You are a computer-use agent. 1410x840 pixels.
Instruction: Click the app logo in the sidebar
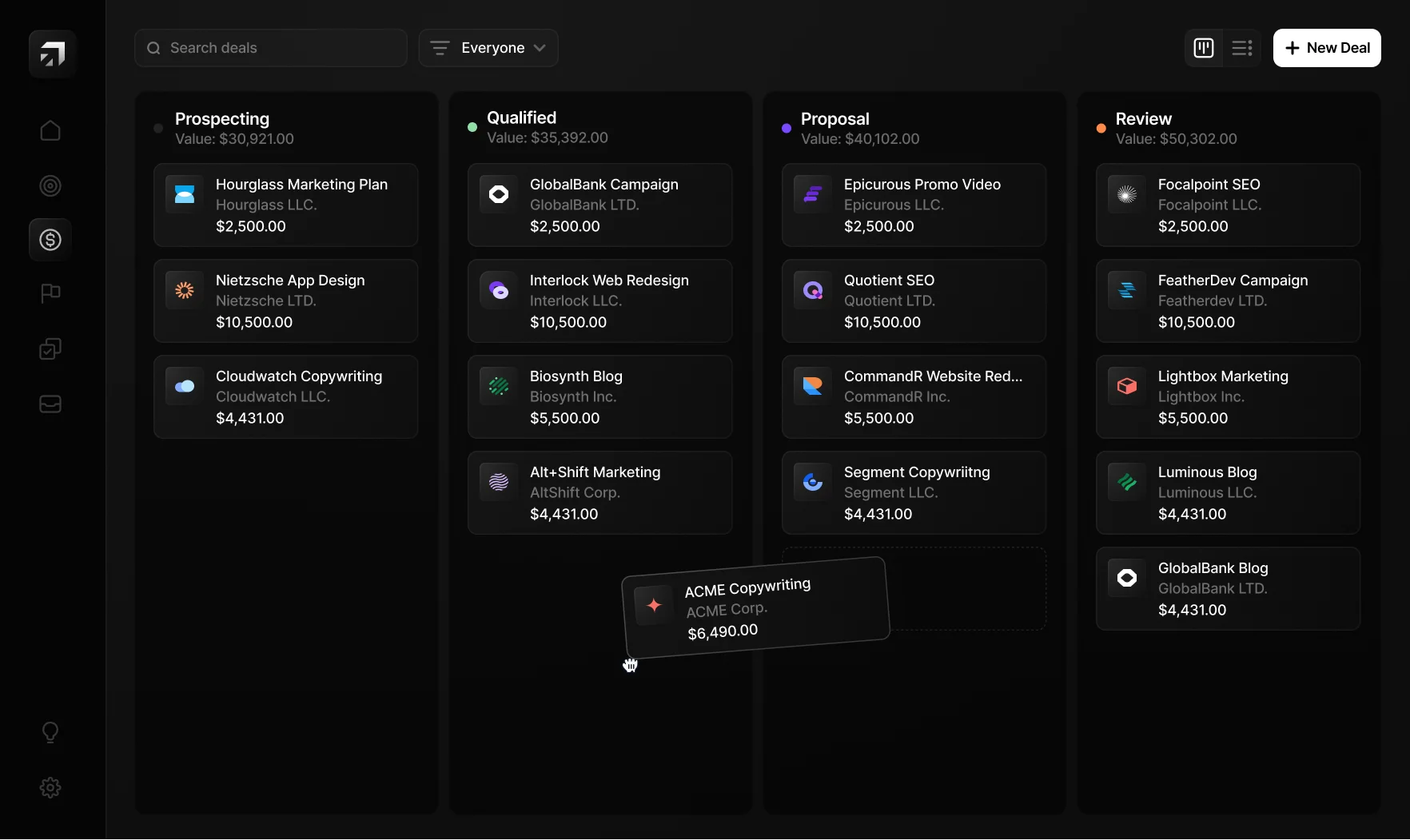tap(52, 54)
